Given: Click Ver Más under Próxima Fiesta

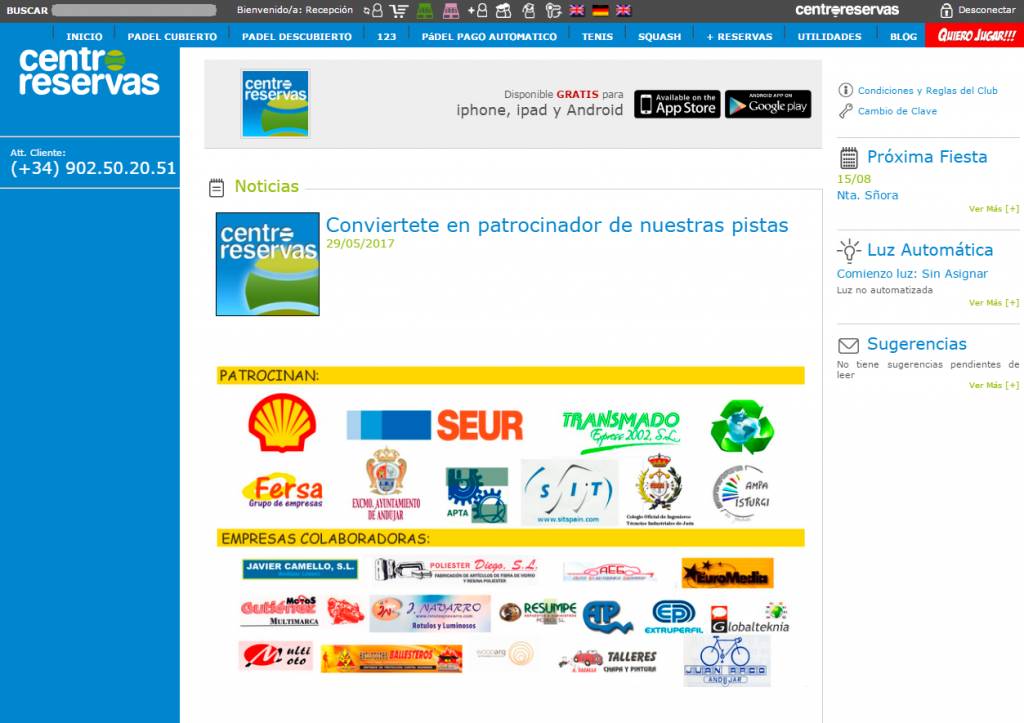Looking at the screenshot, I should click(993, 209).
